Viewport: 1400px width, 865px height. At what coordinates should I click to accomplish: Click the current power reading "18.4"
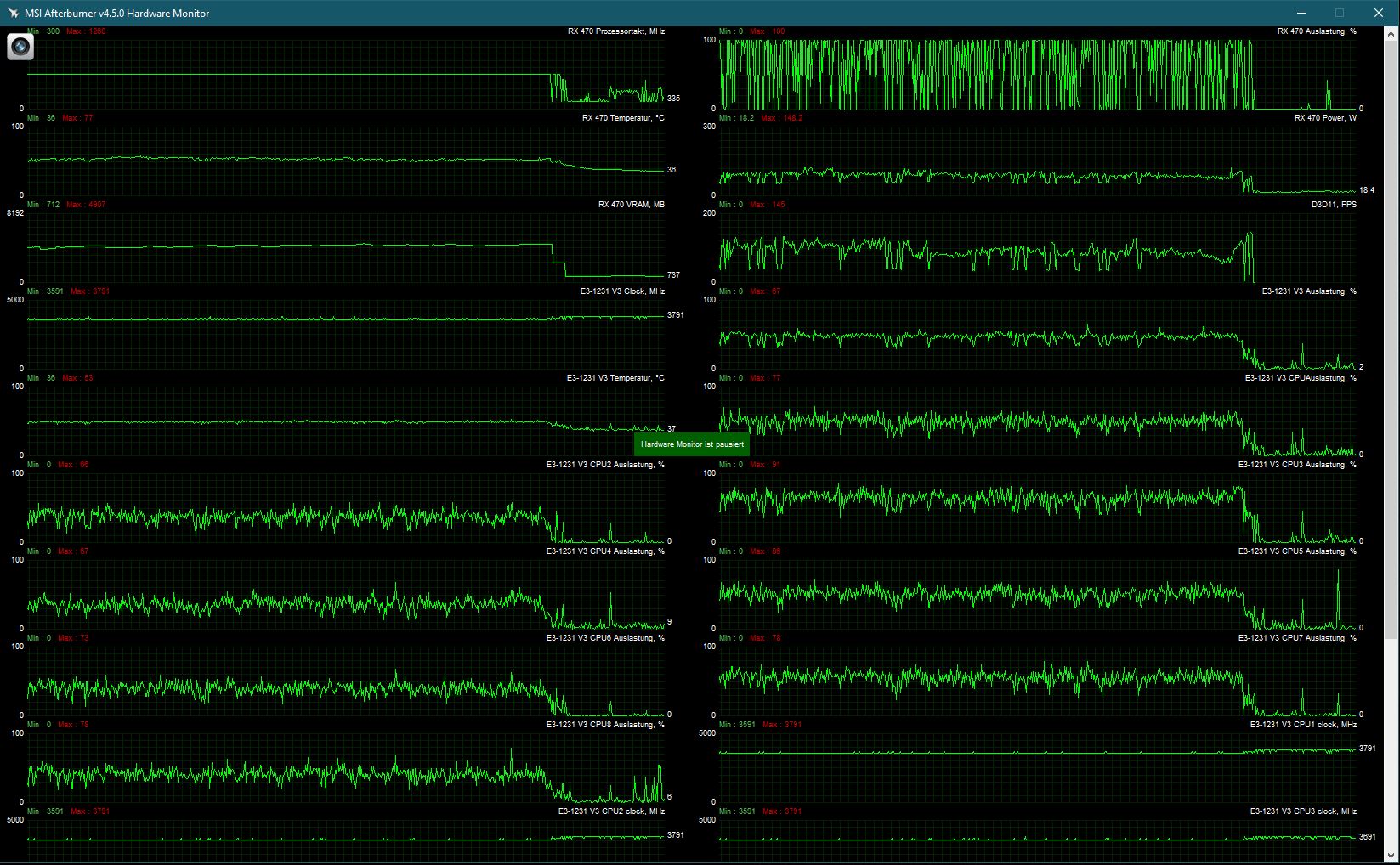[1367, 190]
